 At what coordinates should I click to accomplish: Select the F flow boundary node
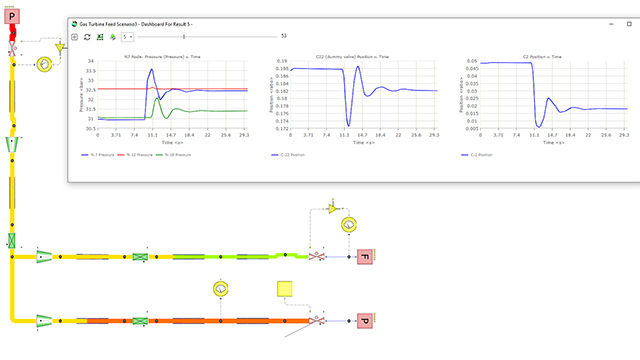364,257
